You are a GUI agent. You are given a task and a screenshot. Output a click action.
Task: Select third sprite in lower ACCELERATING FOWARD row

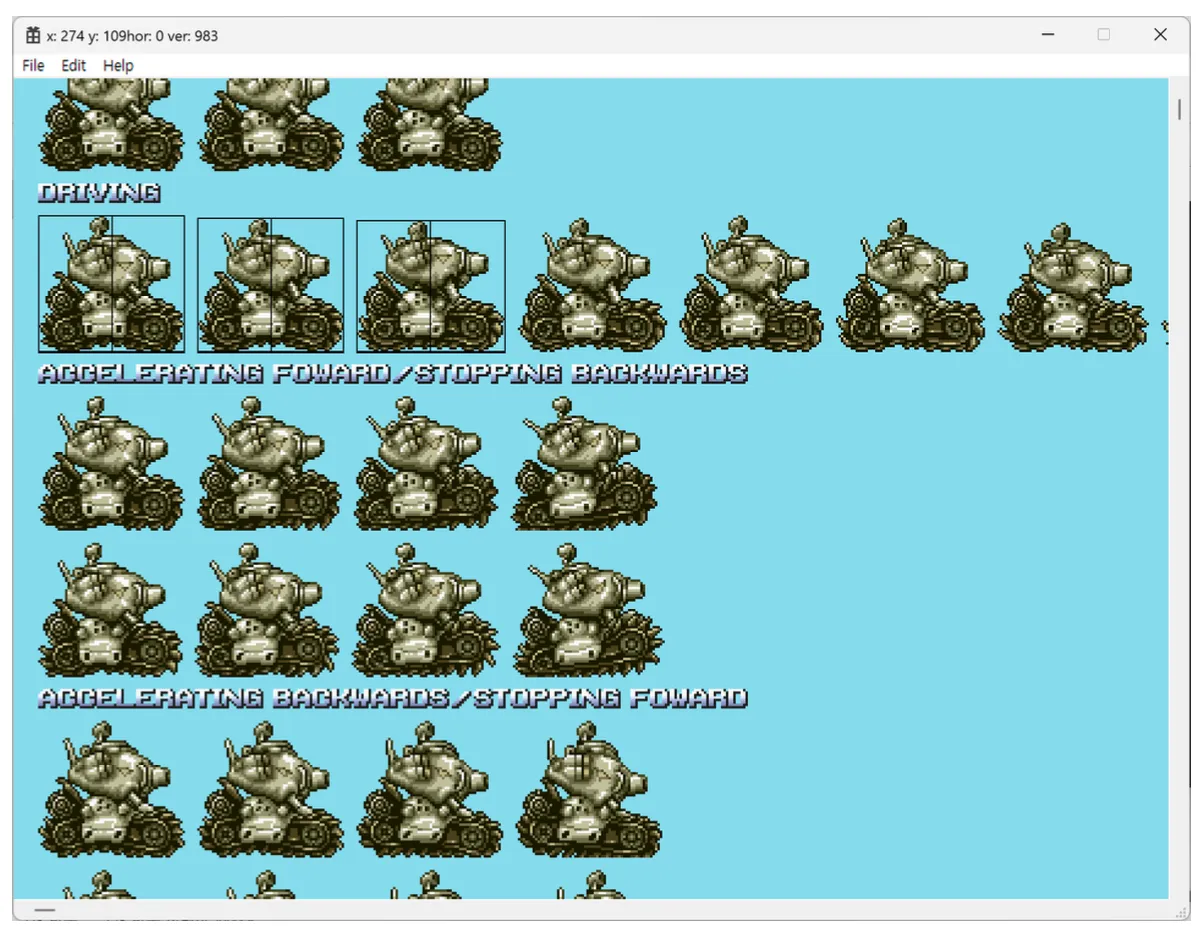tap(427, 611)
